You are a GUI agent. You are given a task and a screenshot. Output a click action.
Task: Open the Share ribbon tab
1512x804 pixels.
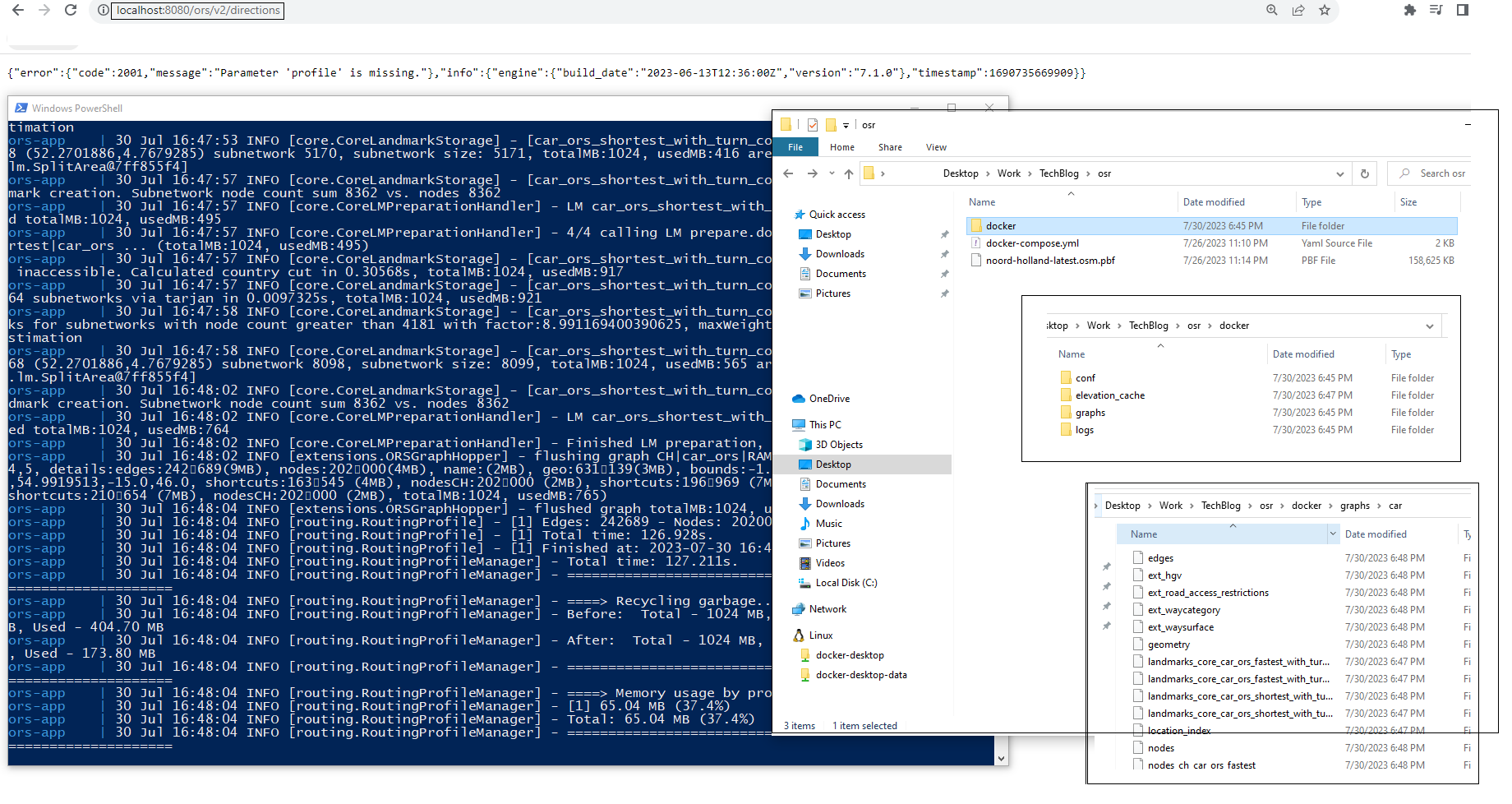tap(890, 147)
